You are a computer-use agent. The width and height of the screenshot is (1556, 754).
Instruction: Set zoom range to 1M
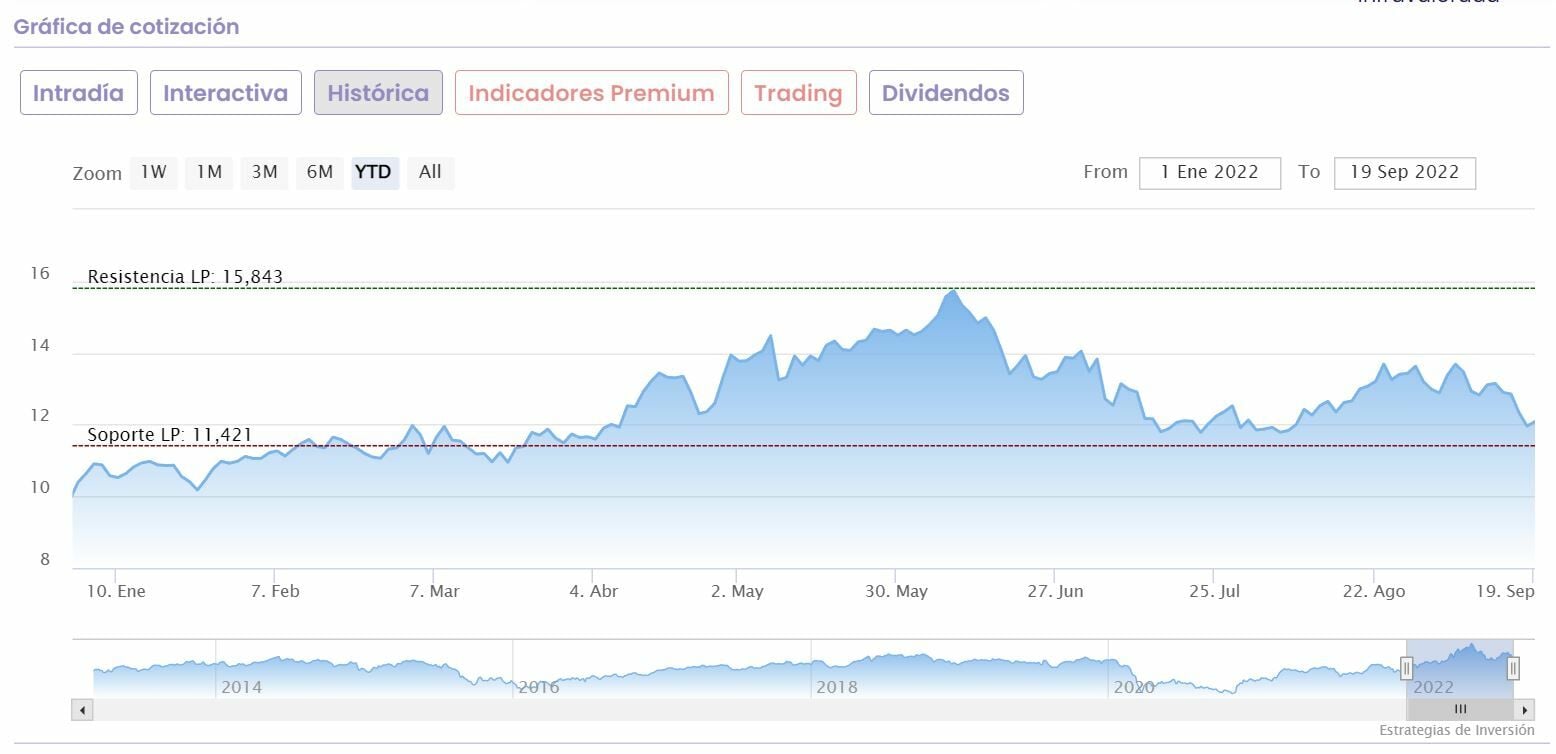208,172
